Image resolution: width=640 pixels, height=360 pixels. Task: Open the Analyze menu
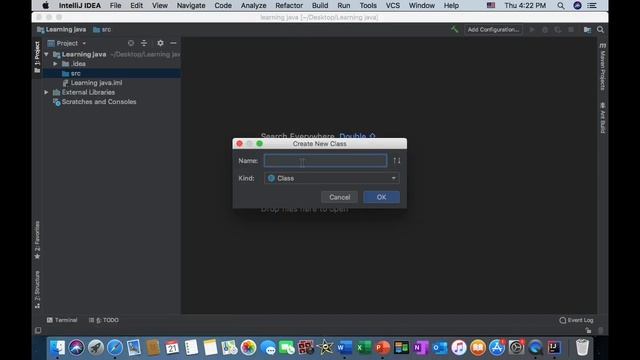tap(253, 6)
